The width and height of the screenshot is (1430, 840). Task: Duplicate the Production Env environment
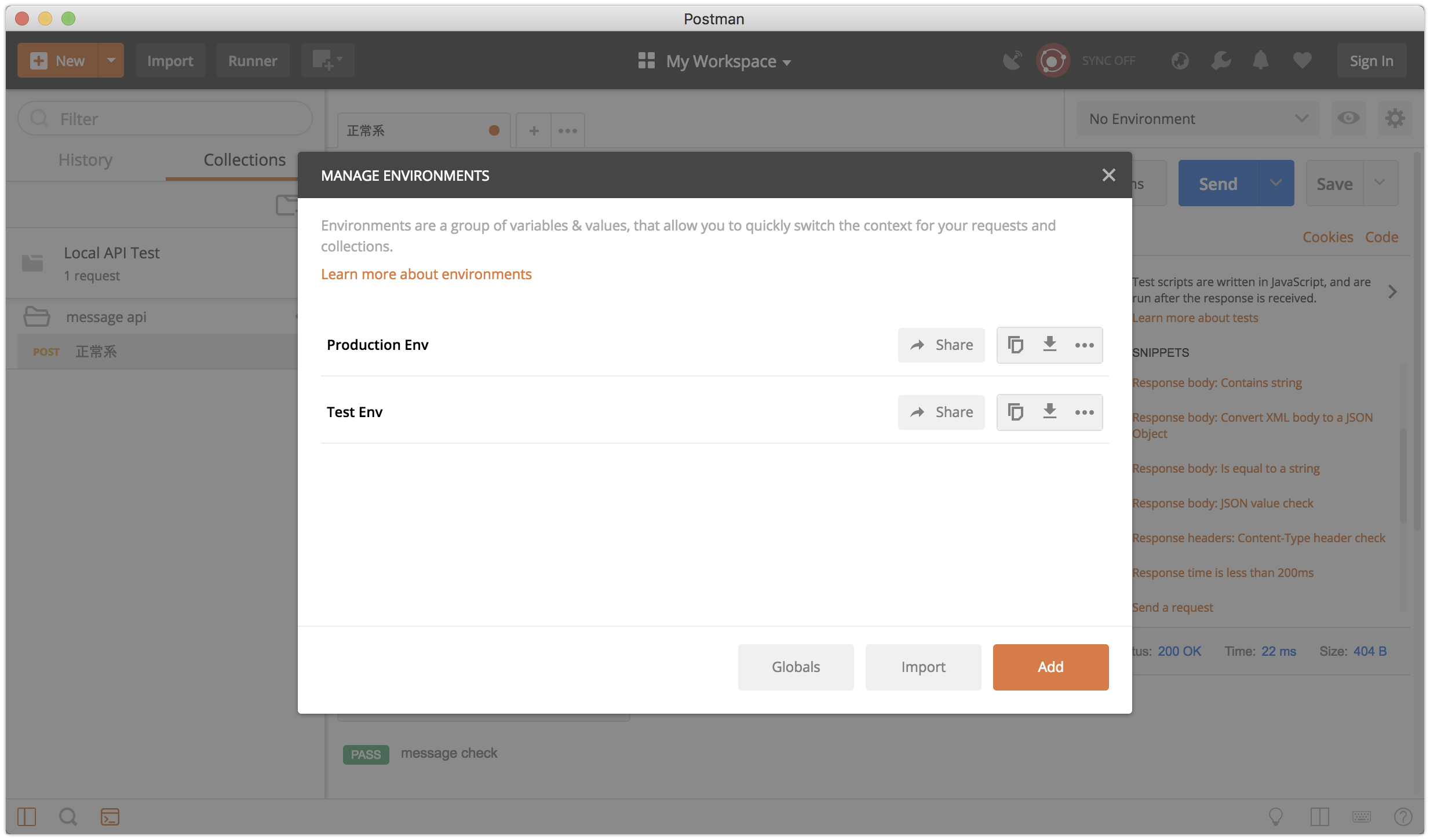[x=1015, y=345]
